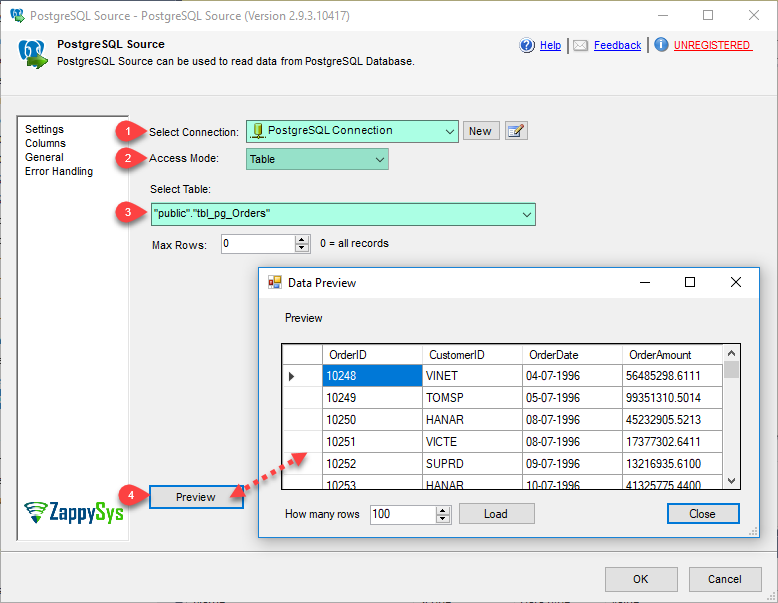Select the cell with OrderID 10252

[x=372, y=464]
